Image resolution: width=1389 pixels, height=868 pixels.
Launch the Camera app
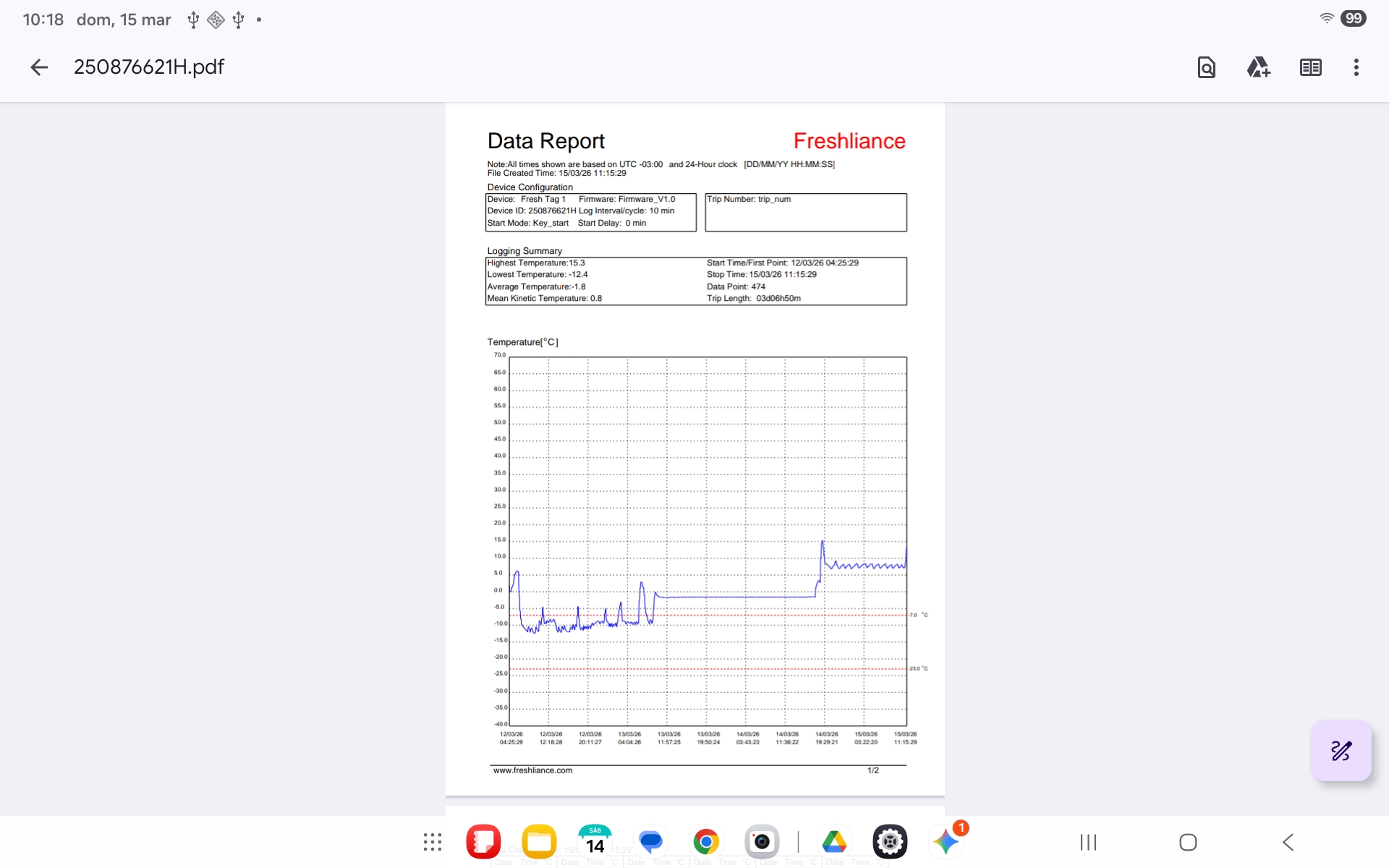(x=762, y=842)
